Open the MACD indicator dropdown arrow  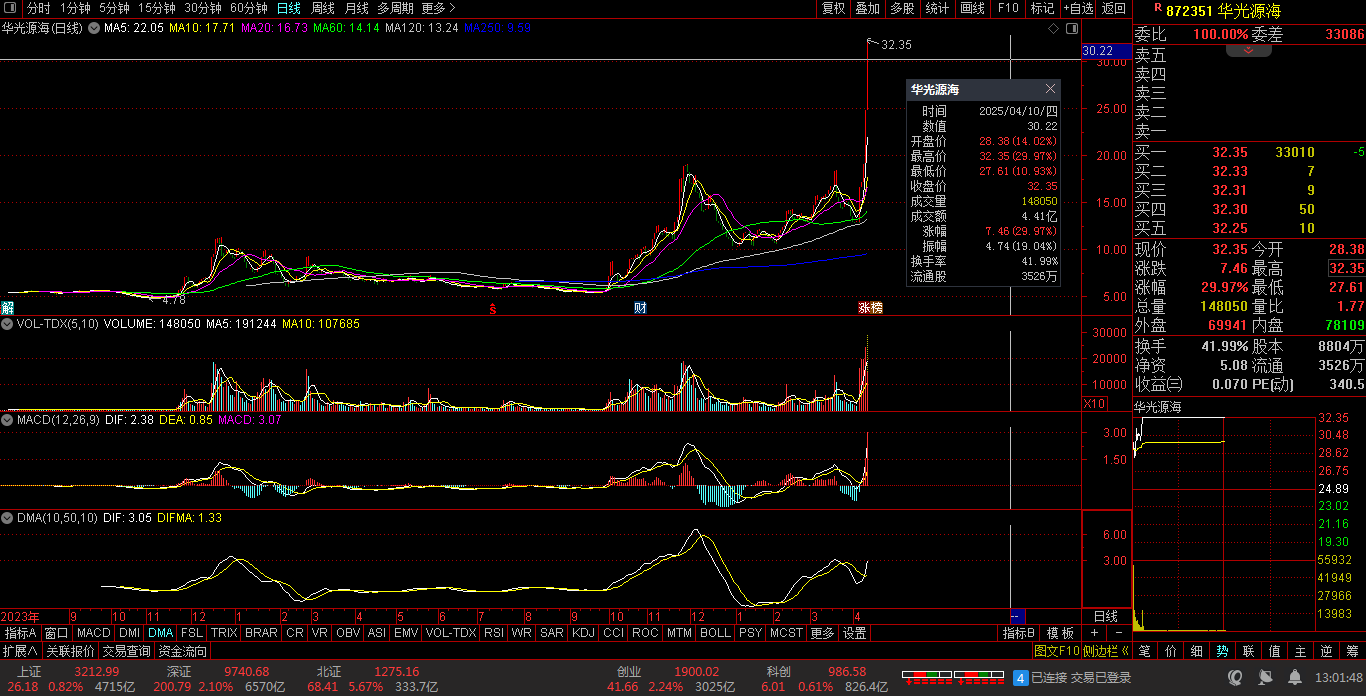click(x=7, y=420)
